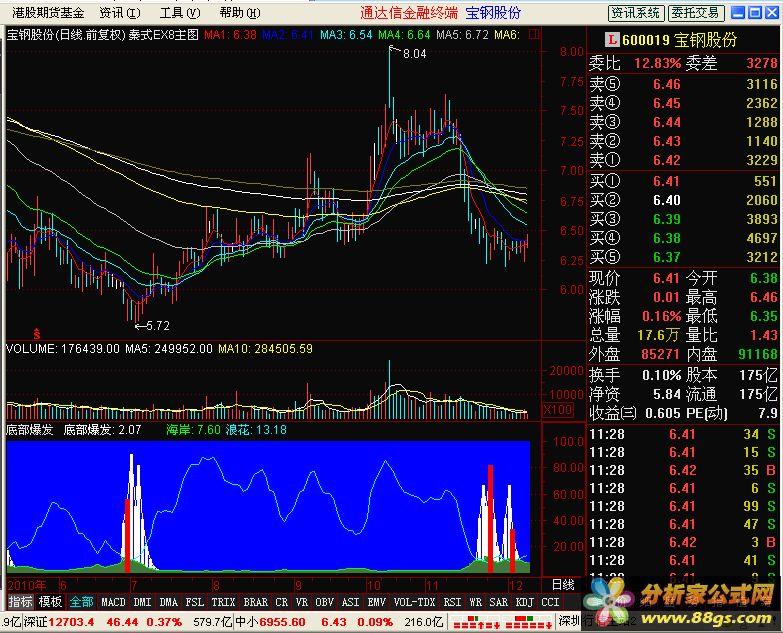783x633 pixels.
Task: Switch to the RSI indicator
Action: (452, 602)
